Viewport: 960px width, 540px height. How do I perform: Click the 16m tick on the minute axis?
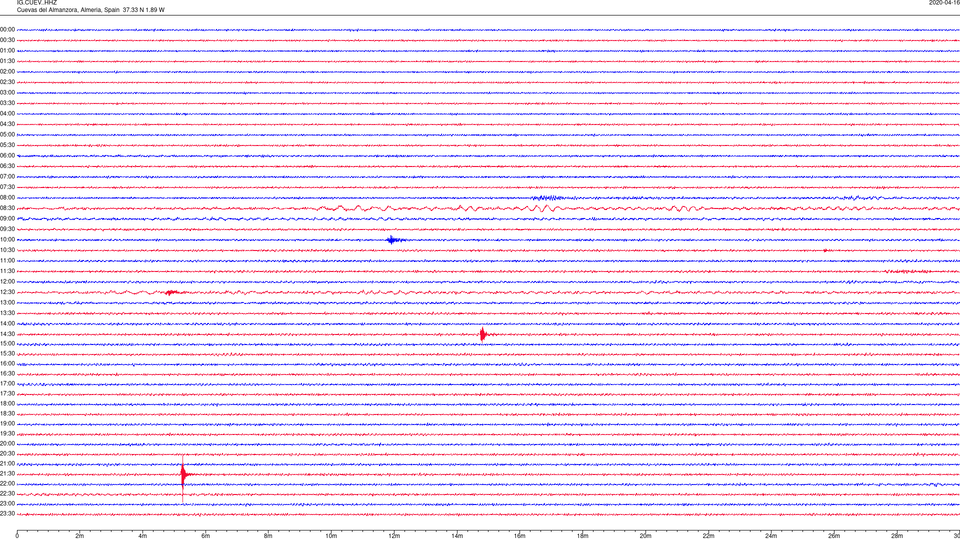click(x=520, y=536)
